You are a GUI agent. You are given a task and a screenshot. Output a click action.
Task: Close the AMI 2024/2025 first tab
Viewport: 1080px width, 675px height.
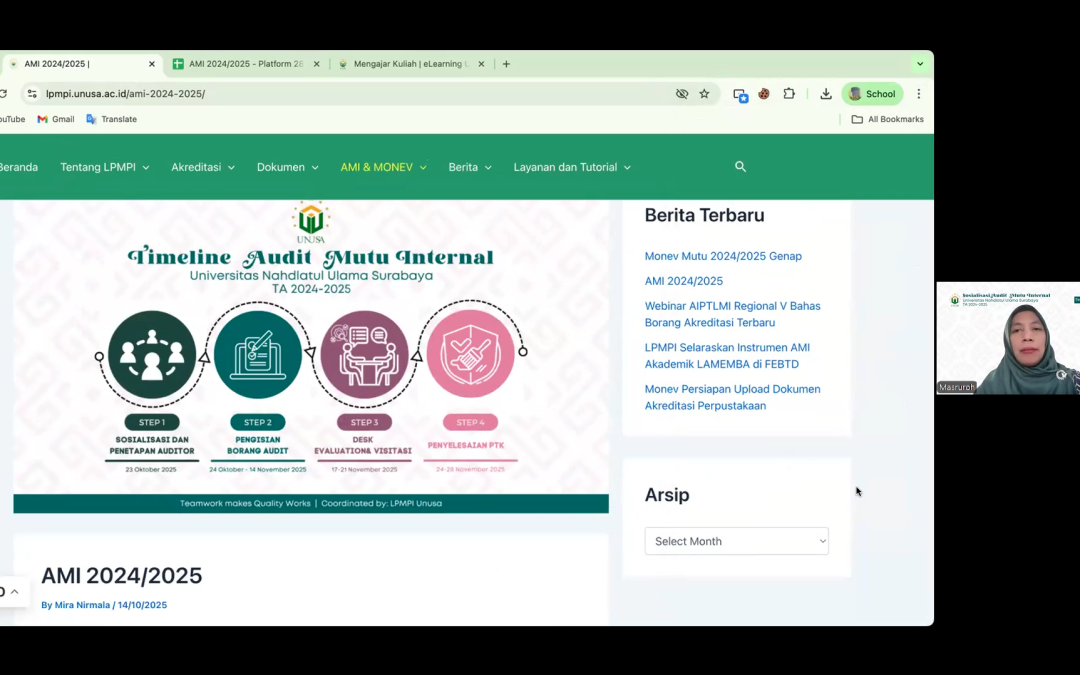tap(152, 64)
